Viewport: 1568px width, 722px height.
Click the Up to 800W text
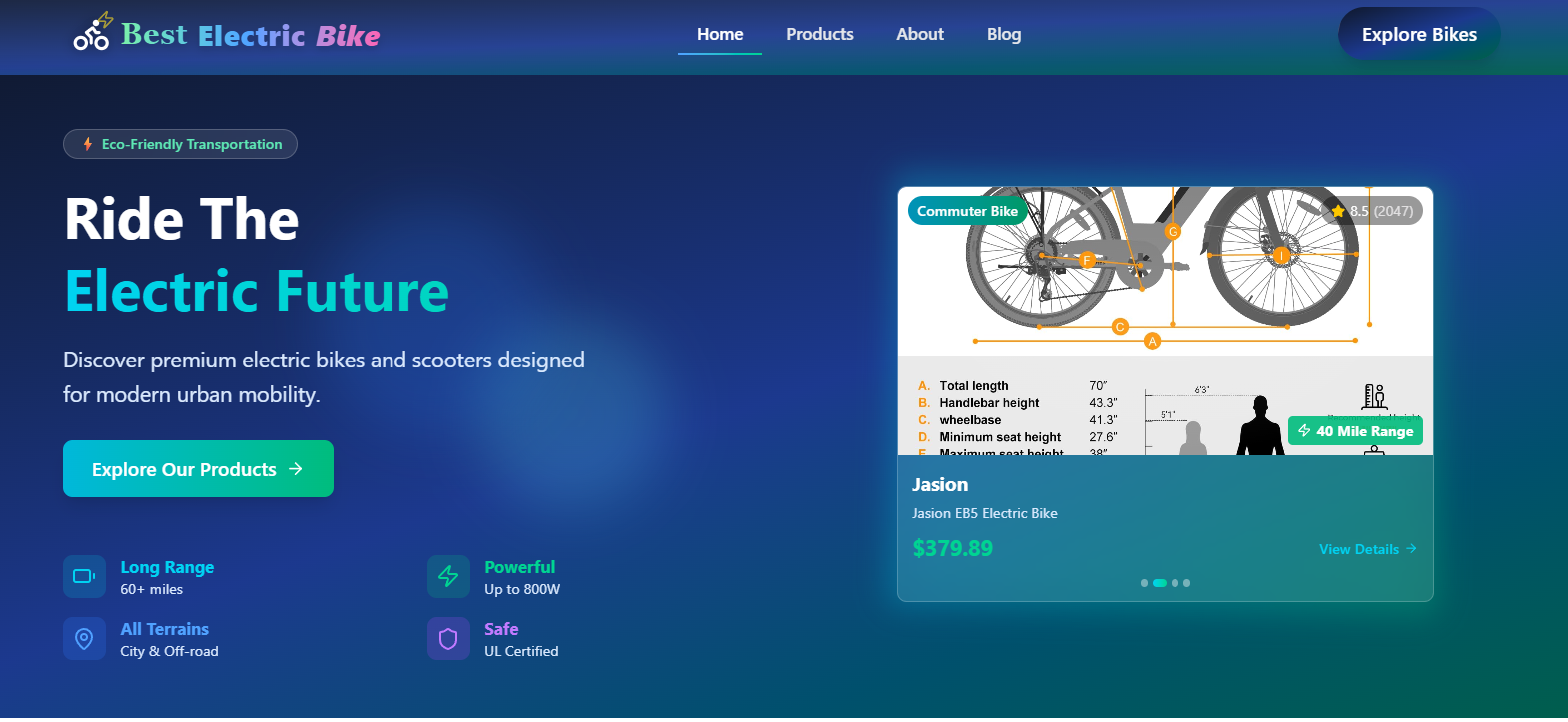[x=522, y=589]
